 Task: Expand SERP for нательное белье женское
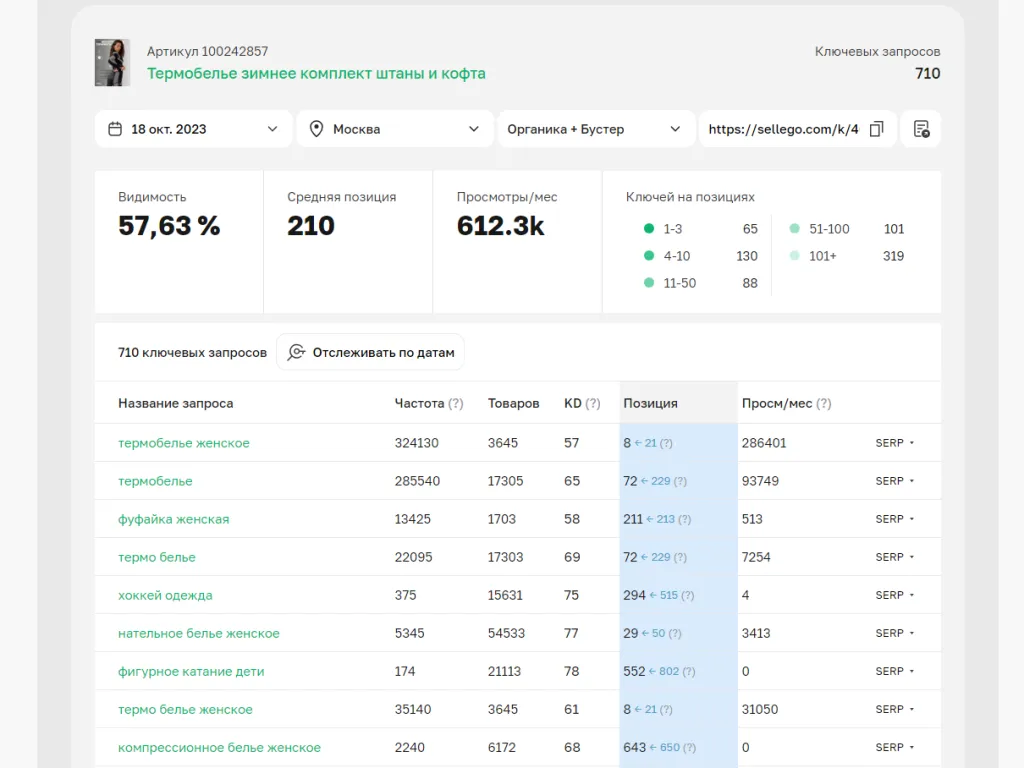(895, 633)
